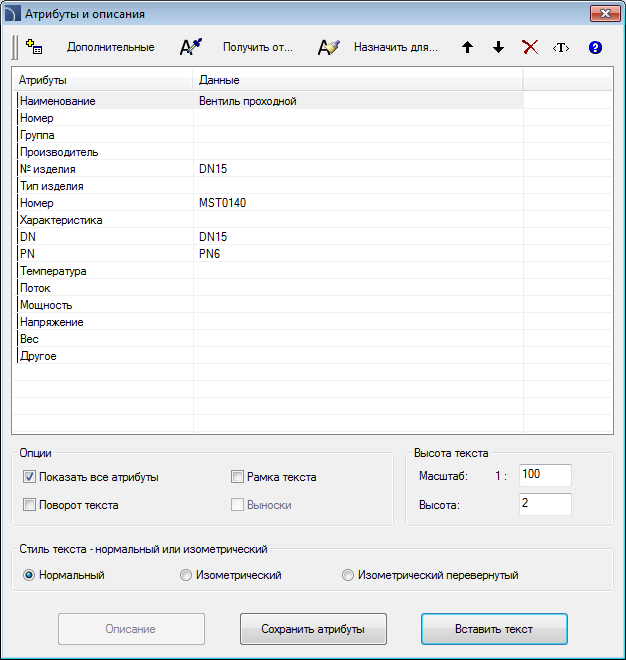Select Получить от... toolbar command
The height and width of the screenshot is (660, 626).
[x=257, y=47]
